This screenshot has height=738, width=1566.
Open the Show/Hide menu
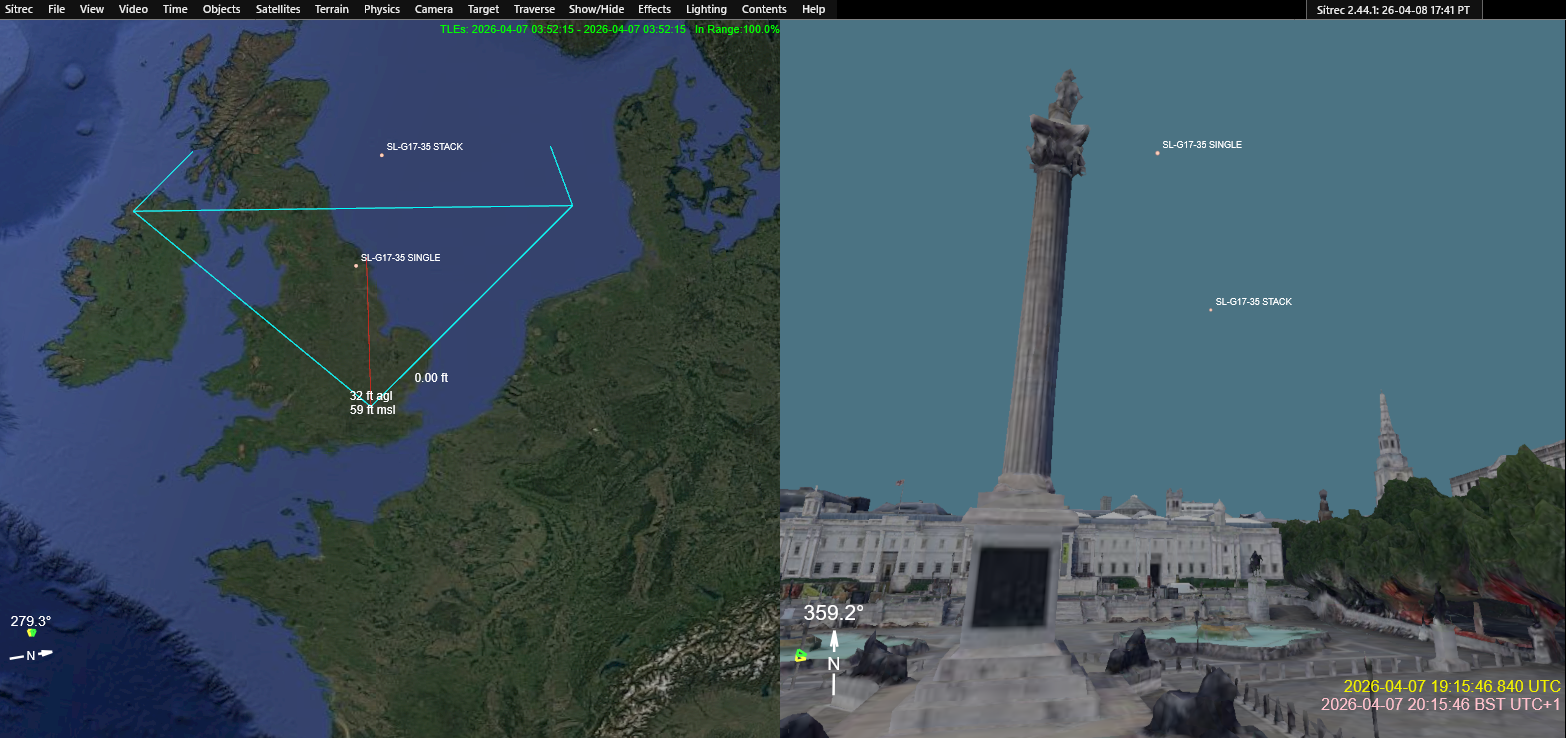point(596,9)
